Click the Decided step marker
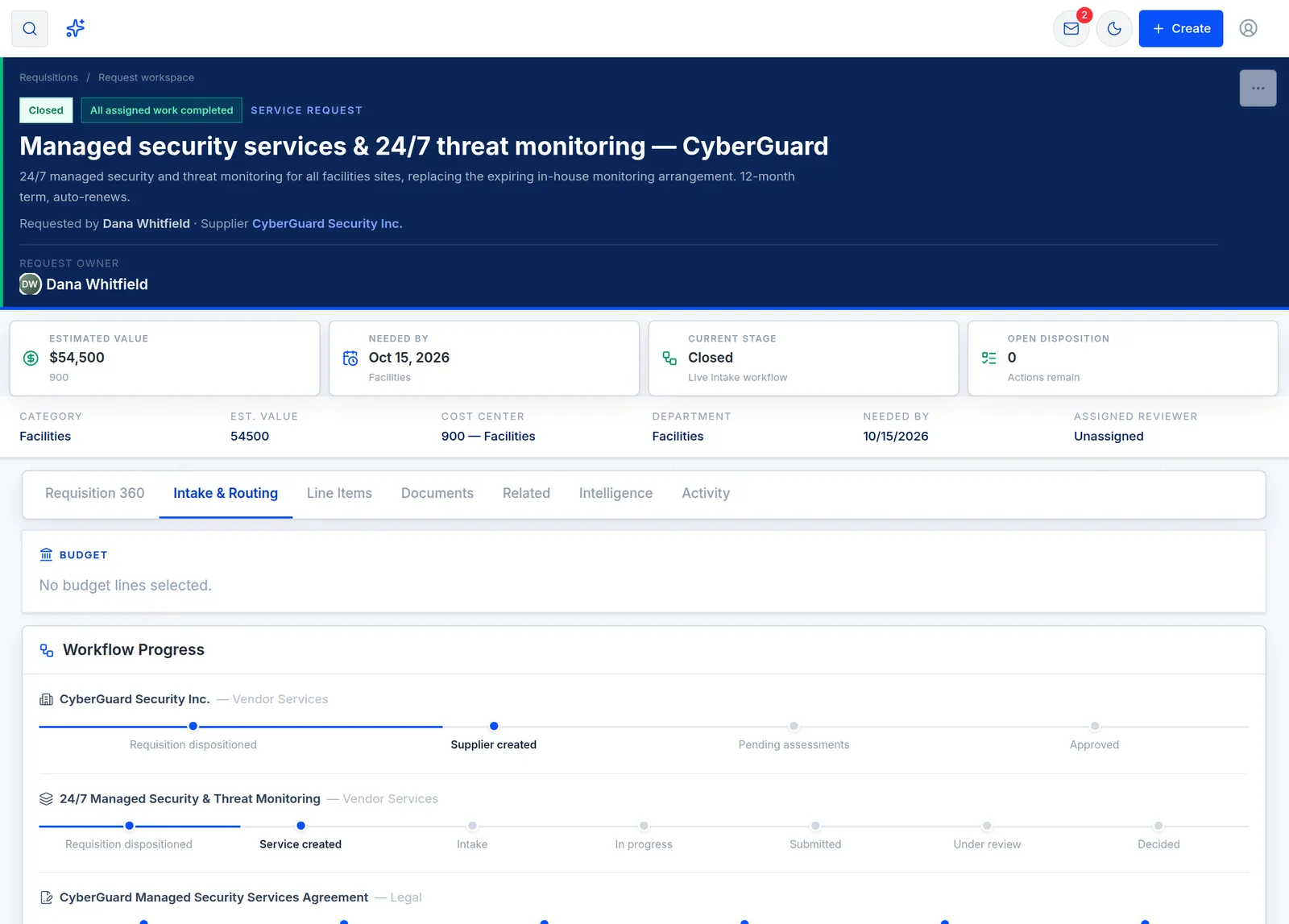This screenshot has height=924, width=1289. (1158, 826)
